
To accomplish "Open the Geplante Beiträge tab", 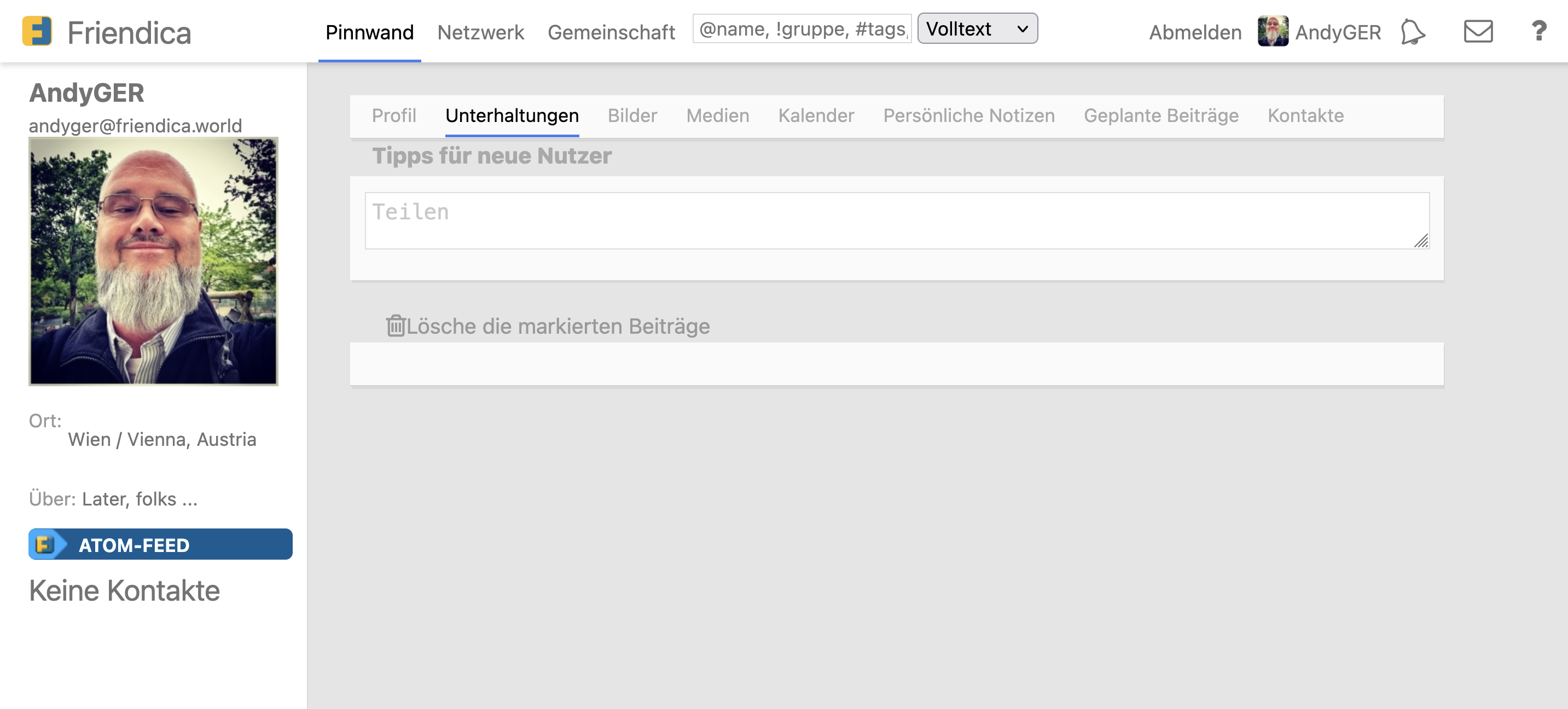I will coord(1161,115).
